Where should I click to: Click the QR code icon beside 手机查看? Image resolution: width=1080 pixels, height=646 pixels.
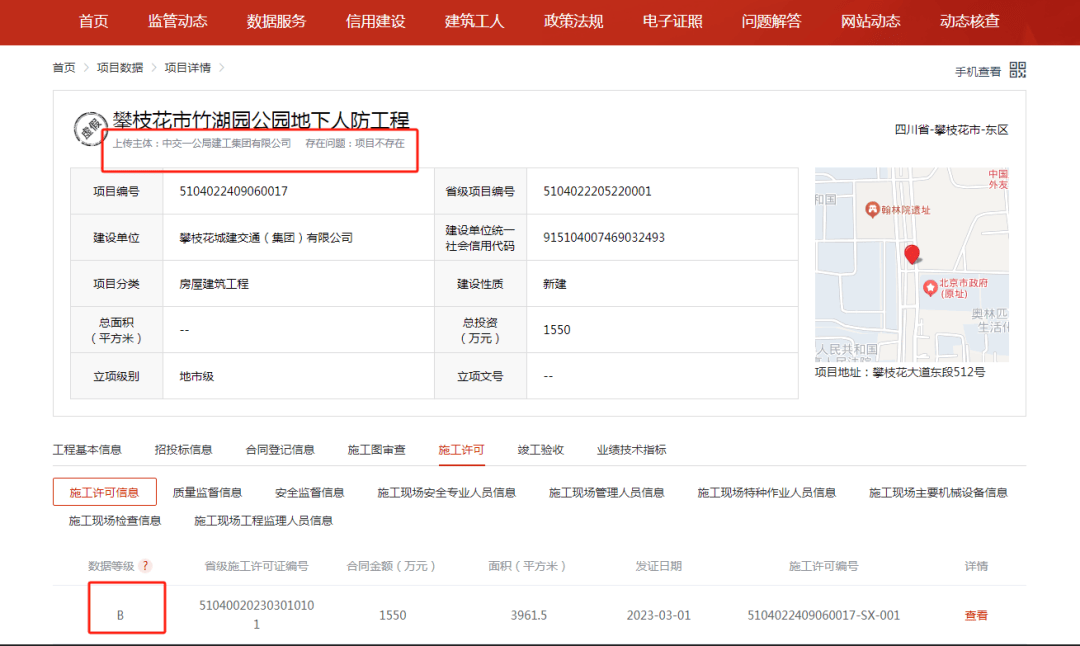click(x=1017, y=70)
